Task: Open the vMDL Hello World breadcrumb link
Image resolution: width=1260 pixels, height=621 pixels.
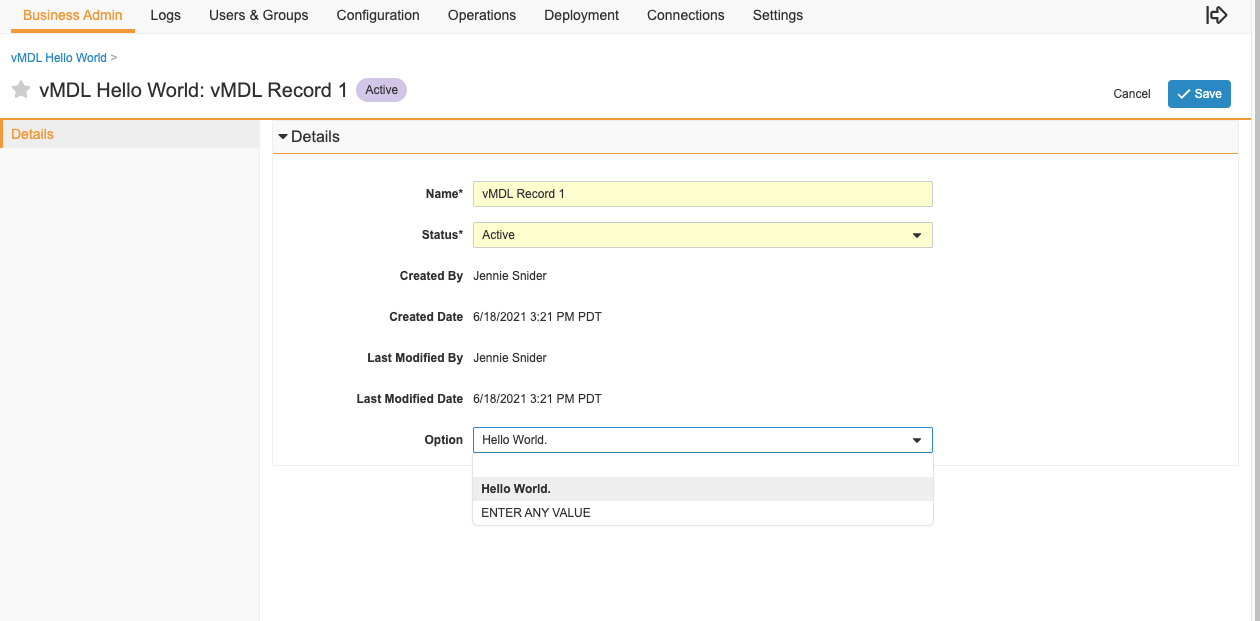Action: click(x=58, y=58)
